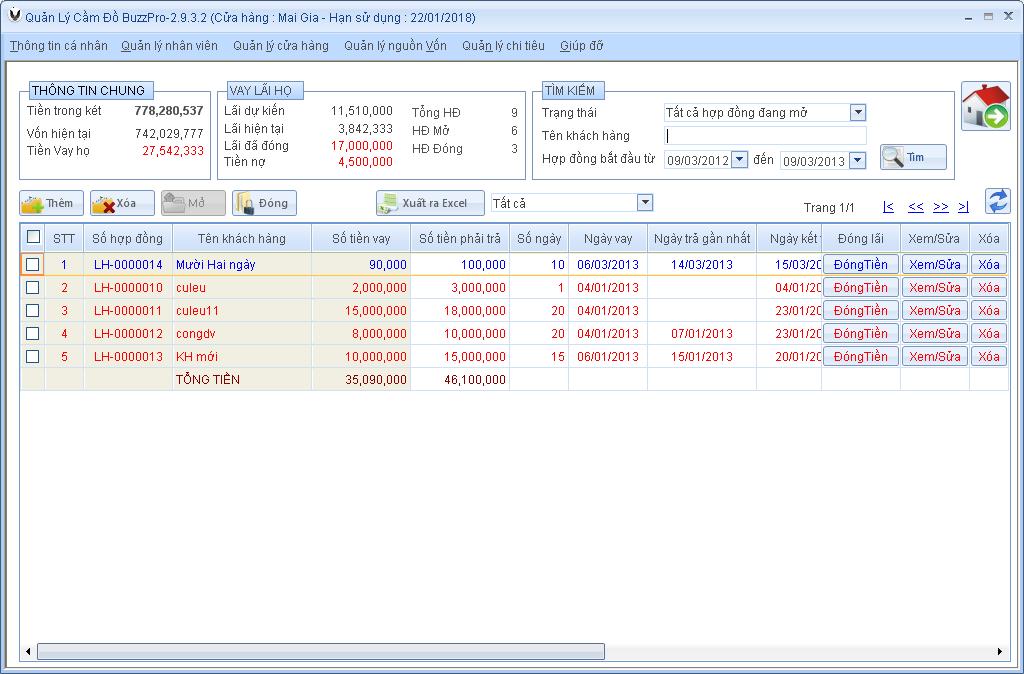Click Xem/Sửa for contract LH-0000010
The height and width of the screenshot is (674, 1024).
[935, 287]
